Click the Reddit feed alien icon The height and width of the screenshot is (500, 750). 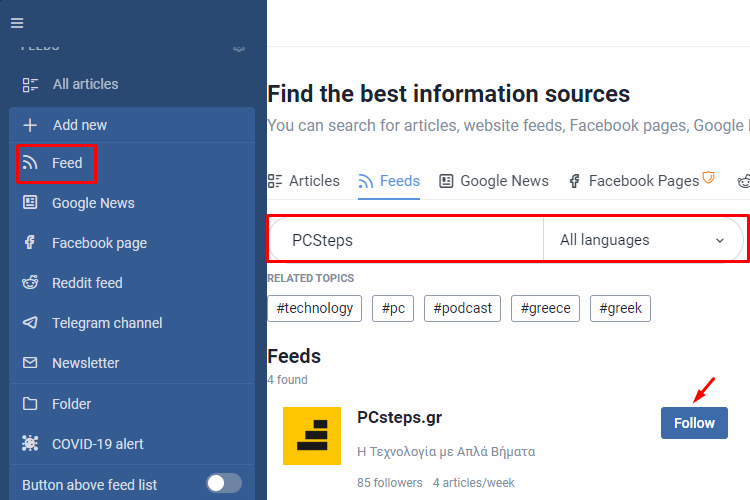pyautogui.click(x=30, y=282)
